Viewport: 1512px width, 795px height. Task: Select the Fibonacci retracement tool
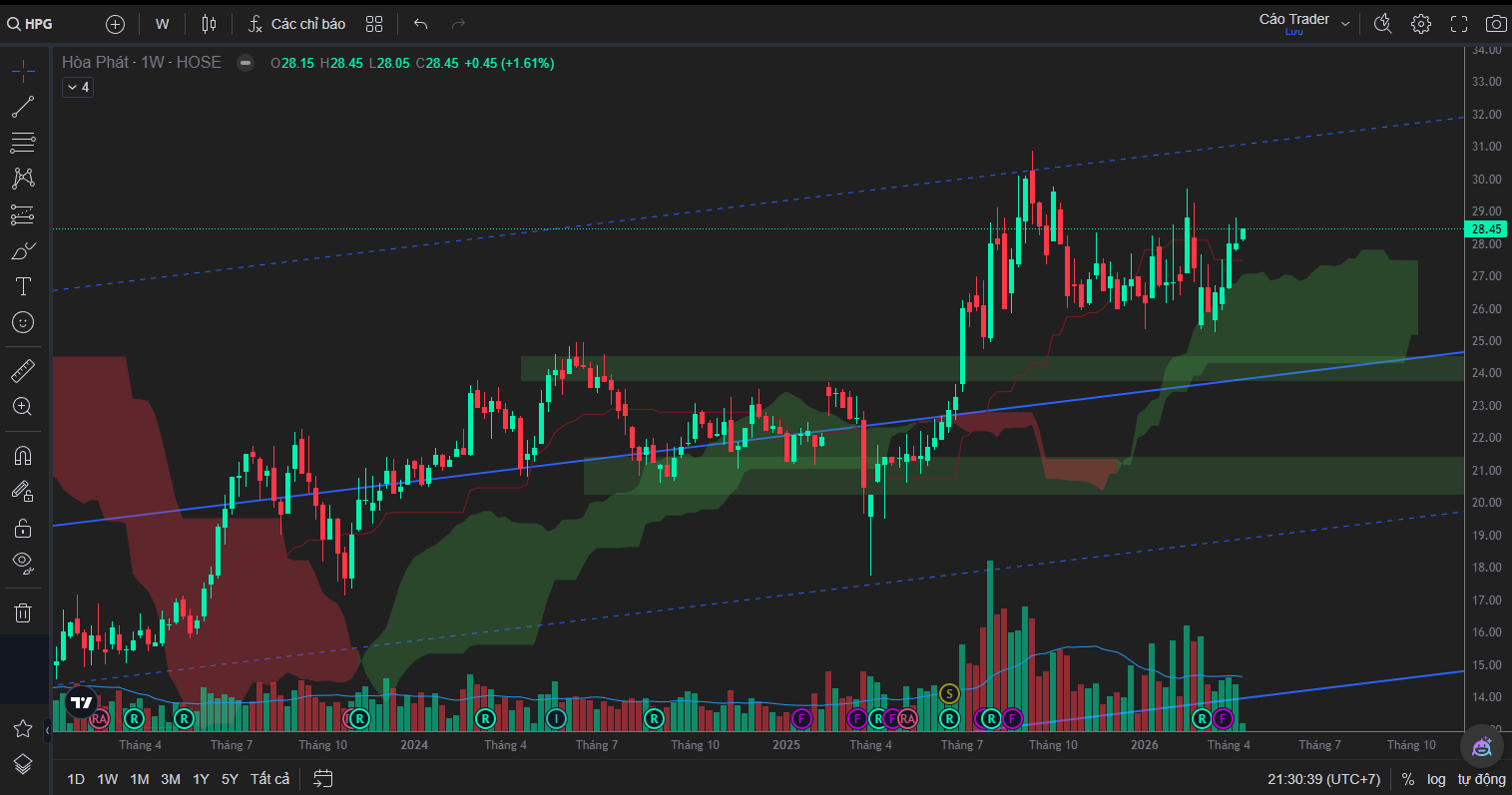coord(23,143)
